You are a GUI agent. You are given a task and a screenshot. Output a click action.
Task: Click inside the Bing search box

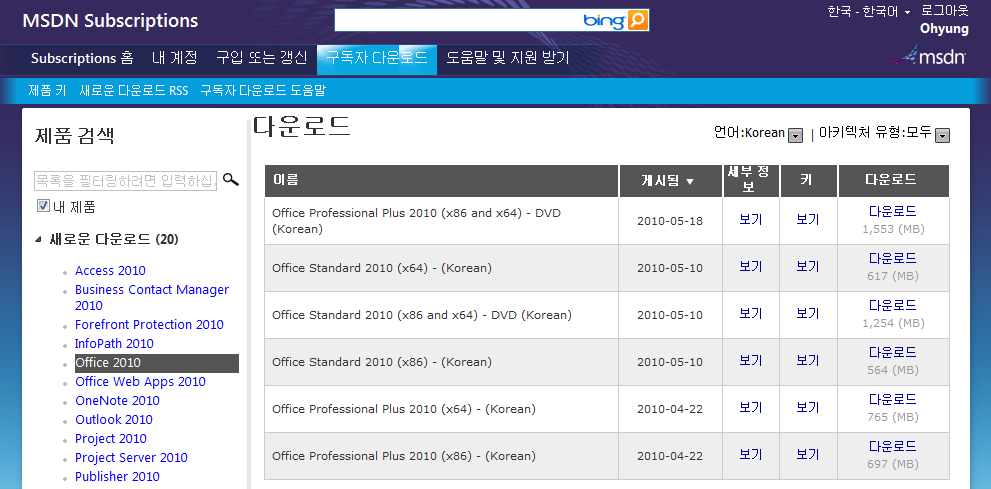[x=458, y=20]
